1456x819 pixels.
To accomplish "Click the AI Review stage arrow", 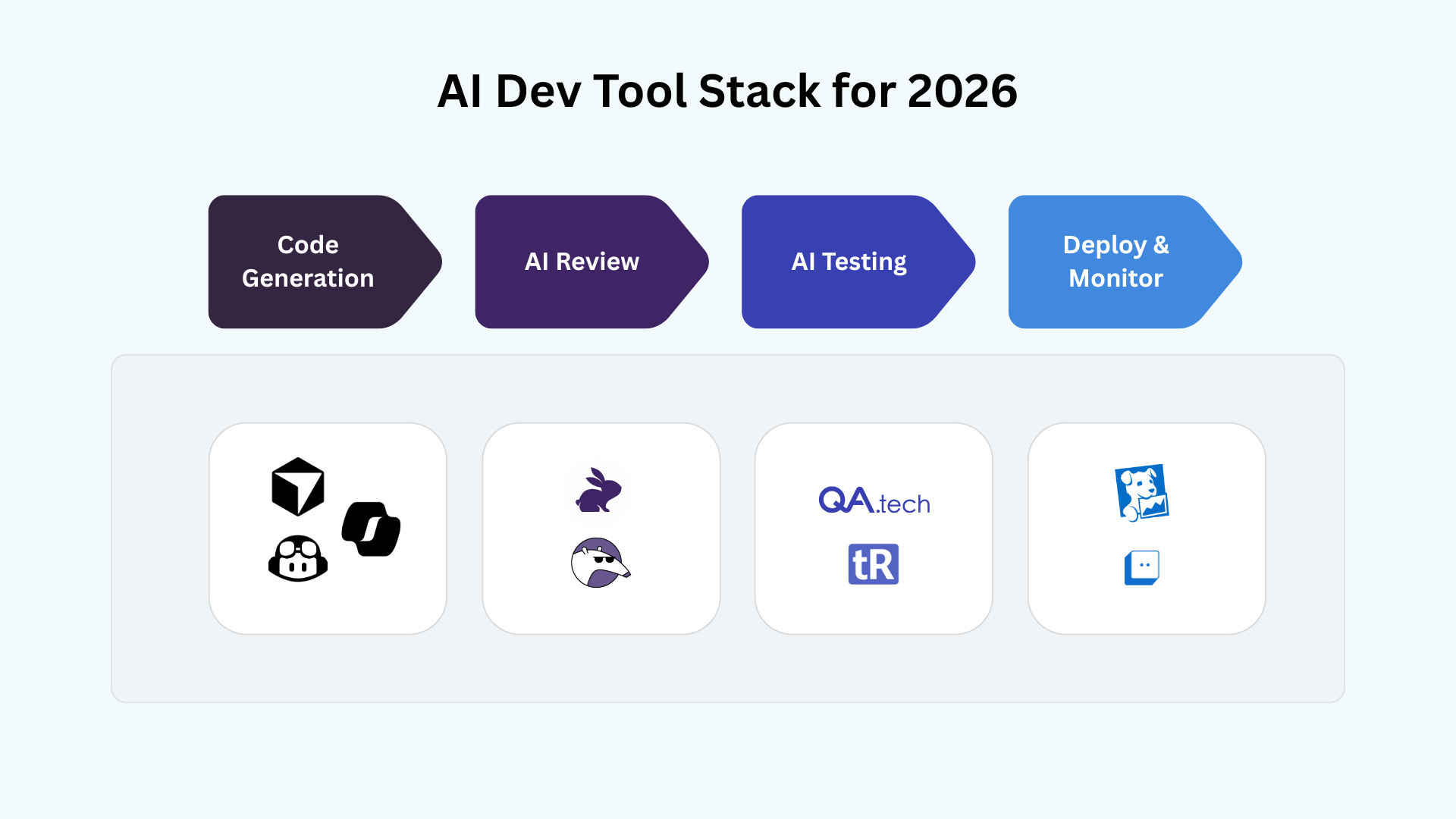I will tap(592, 262).
